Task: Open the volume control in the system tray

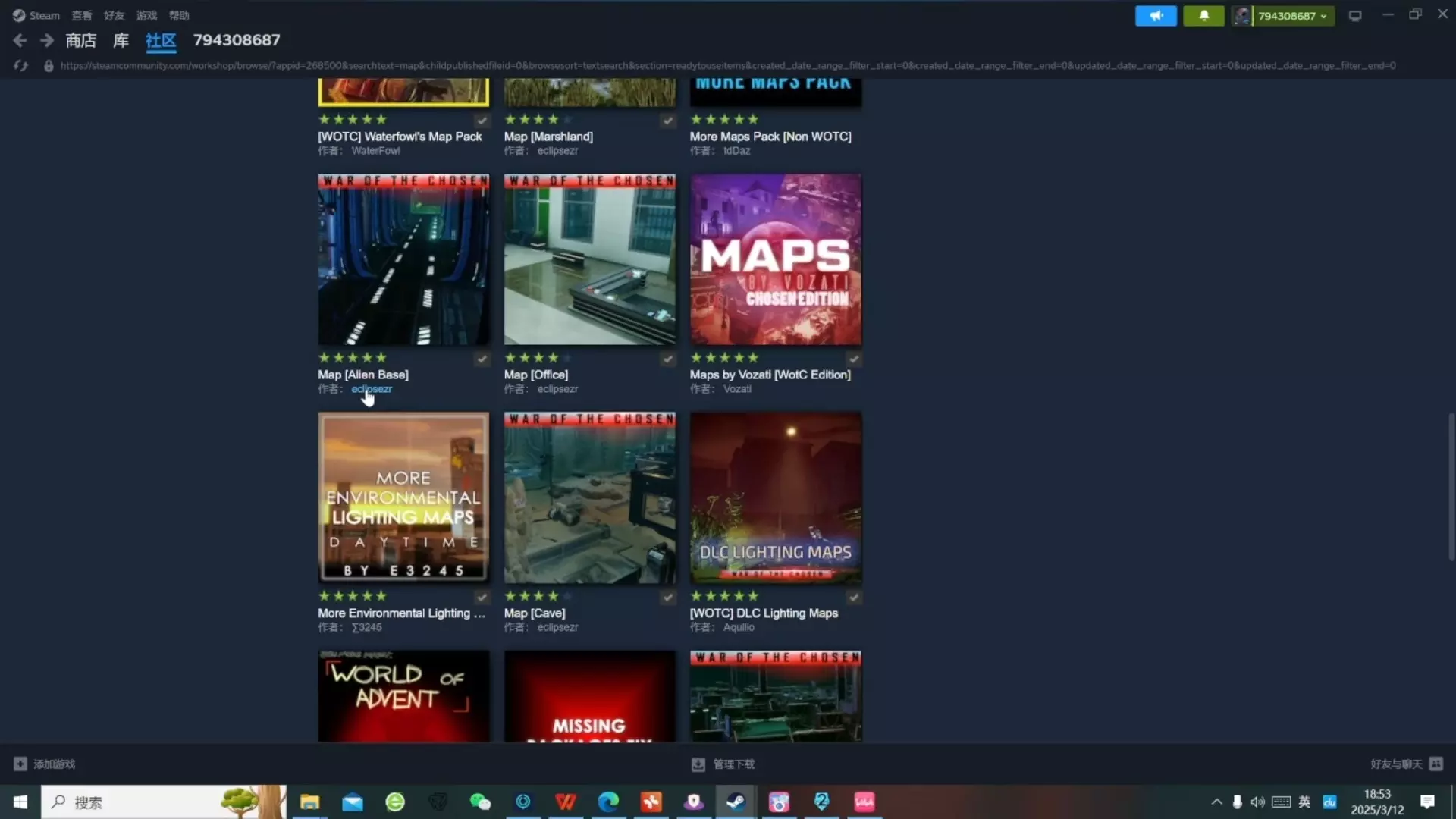Action: point(1258,802)
